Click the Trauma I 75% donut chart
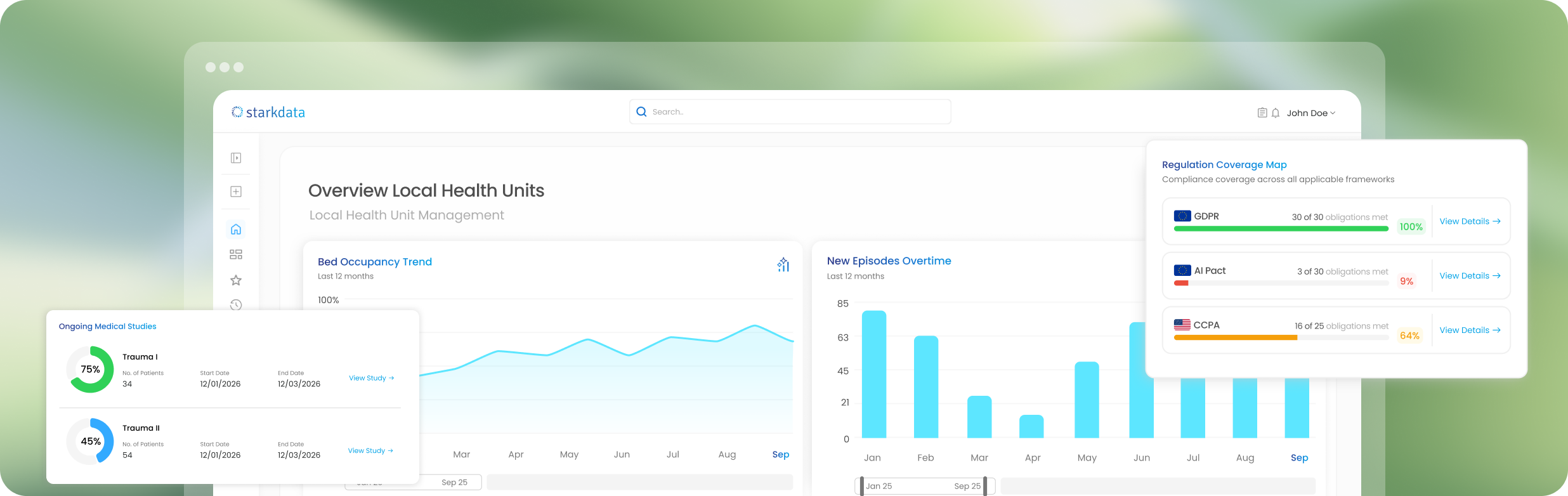 [90, 369]
